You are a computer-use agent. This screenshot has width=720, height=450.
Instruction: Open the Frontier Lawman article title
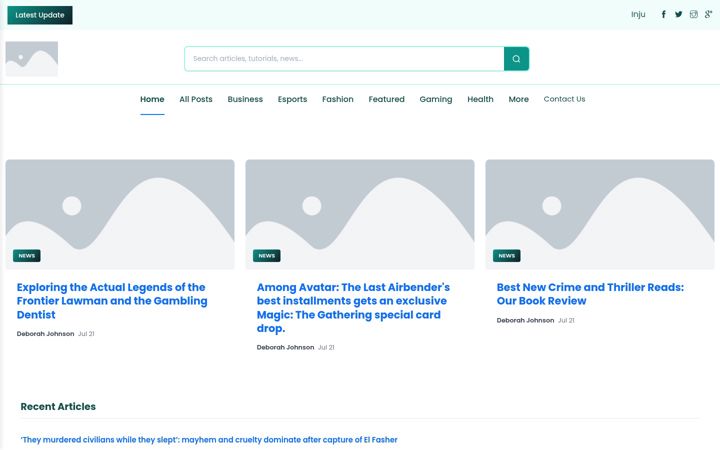pyautogui.click(x=112, y=301)
